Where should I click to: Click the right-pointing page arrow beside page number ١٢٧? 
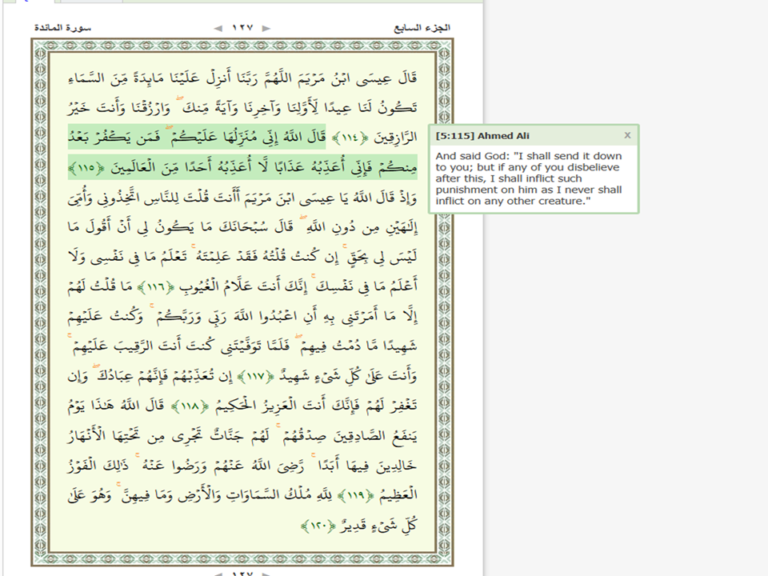[266, 28]
